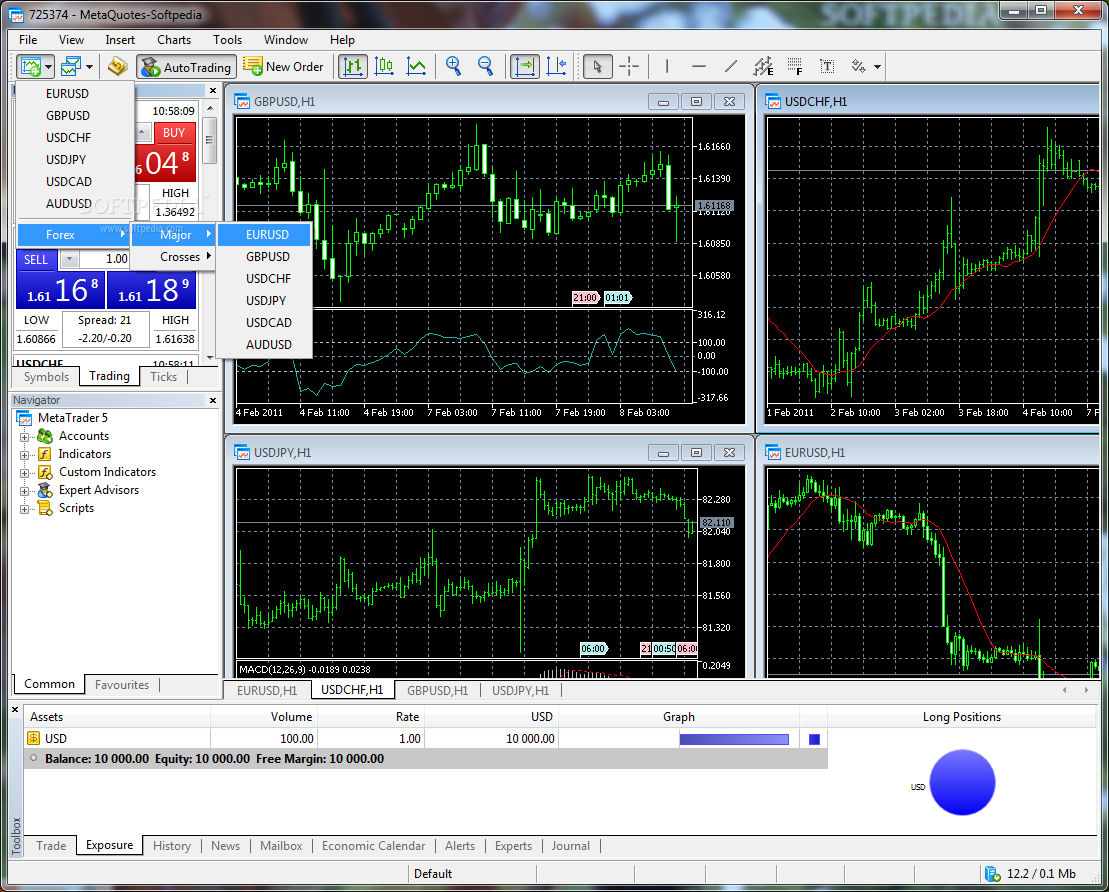Viewport: 1109px width, 892px height.
Task: Click the Zoom In magnifier icon
Action: tap(453, 66)
